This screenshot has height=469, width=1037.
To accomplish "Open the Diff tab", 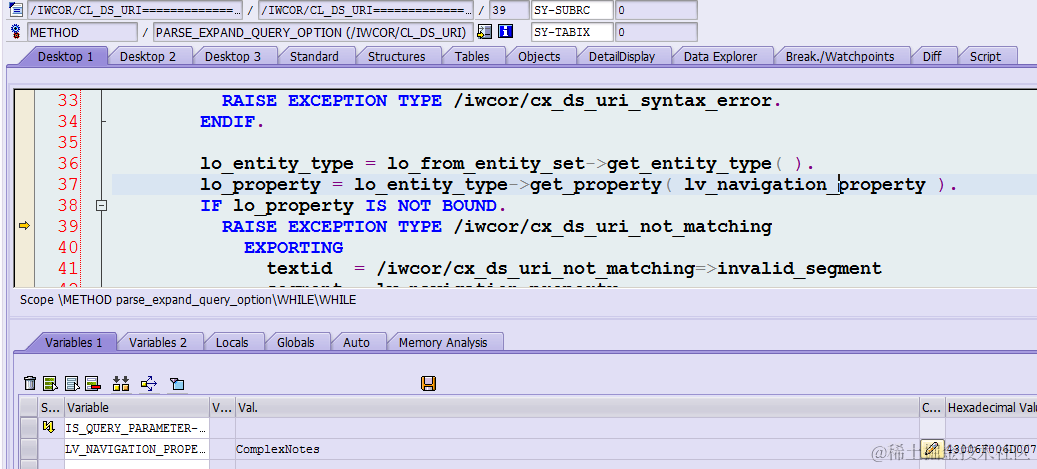I will (x=932, y=56).
